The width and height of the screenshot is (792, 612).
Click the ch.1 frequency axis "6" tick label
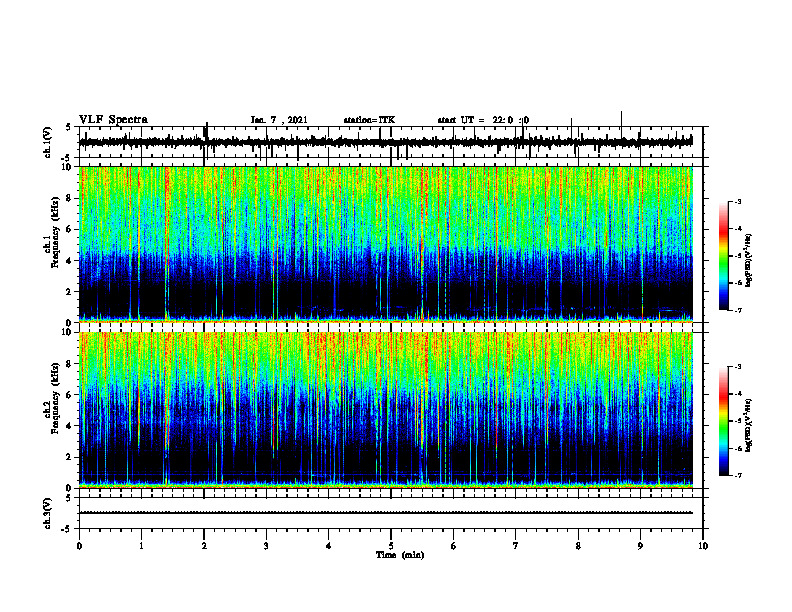(x=70, y=230)
